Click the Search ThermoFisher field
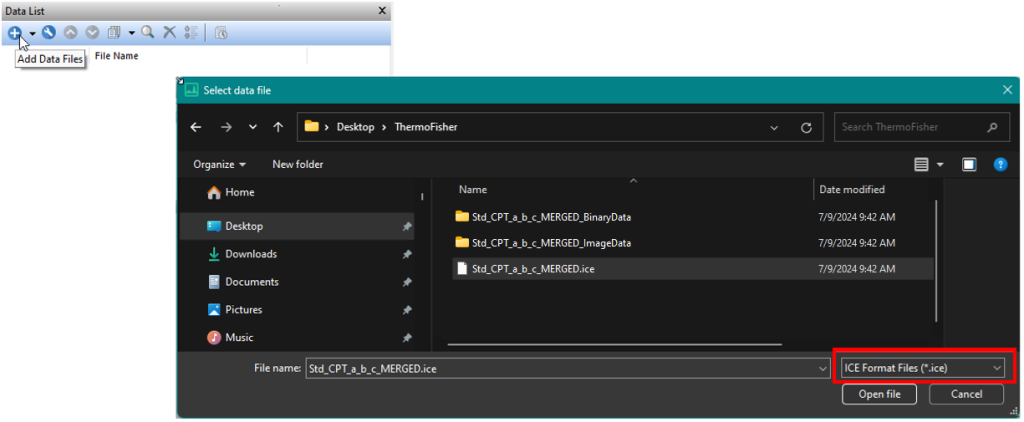 coord(910,128)
